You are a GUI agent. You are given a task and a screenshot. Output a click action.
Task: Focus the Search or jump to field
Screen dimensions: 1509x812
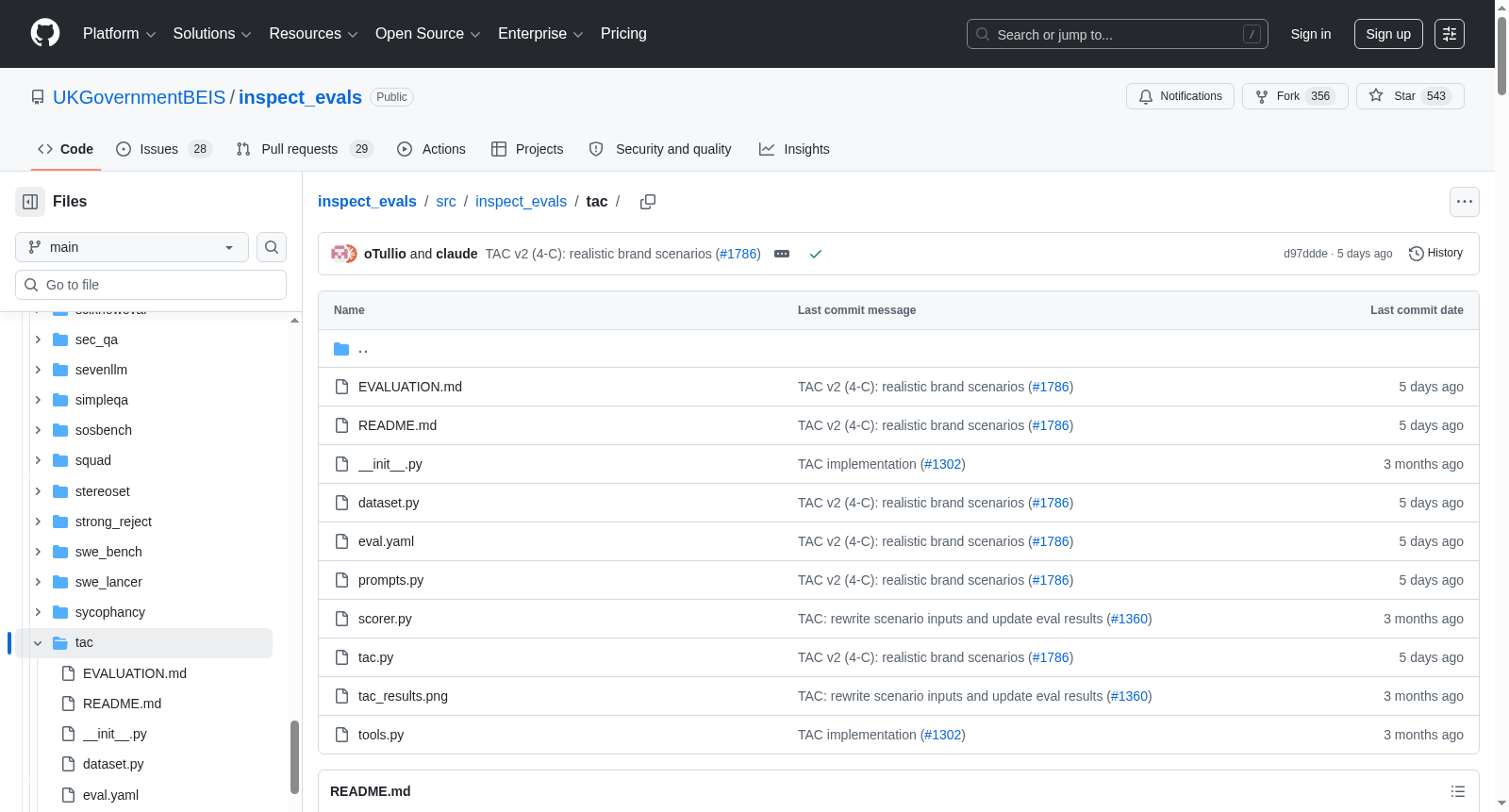pos(1118,34)
